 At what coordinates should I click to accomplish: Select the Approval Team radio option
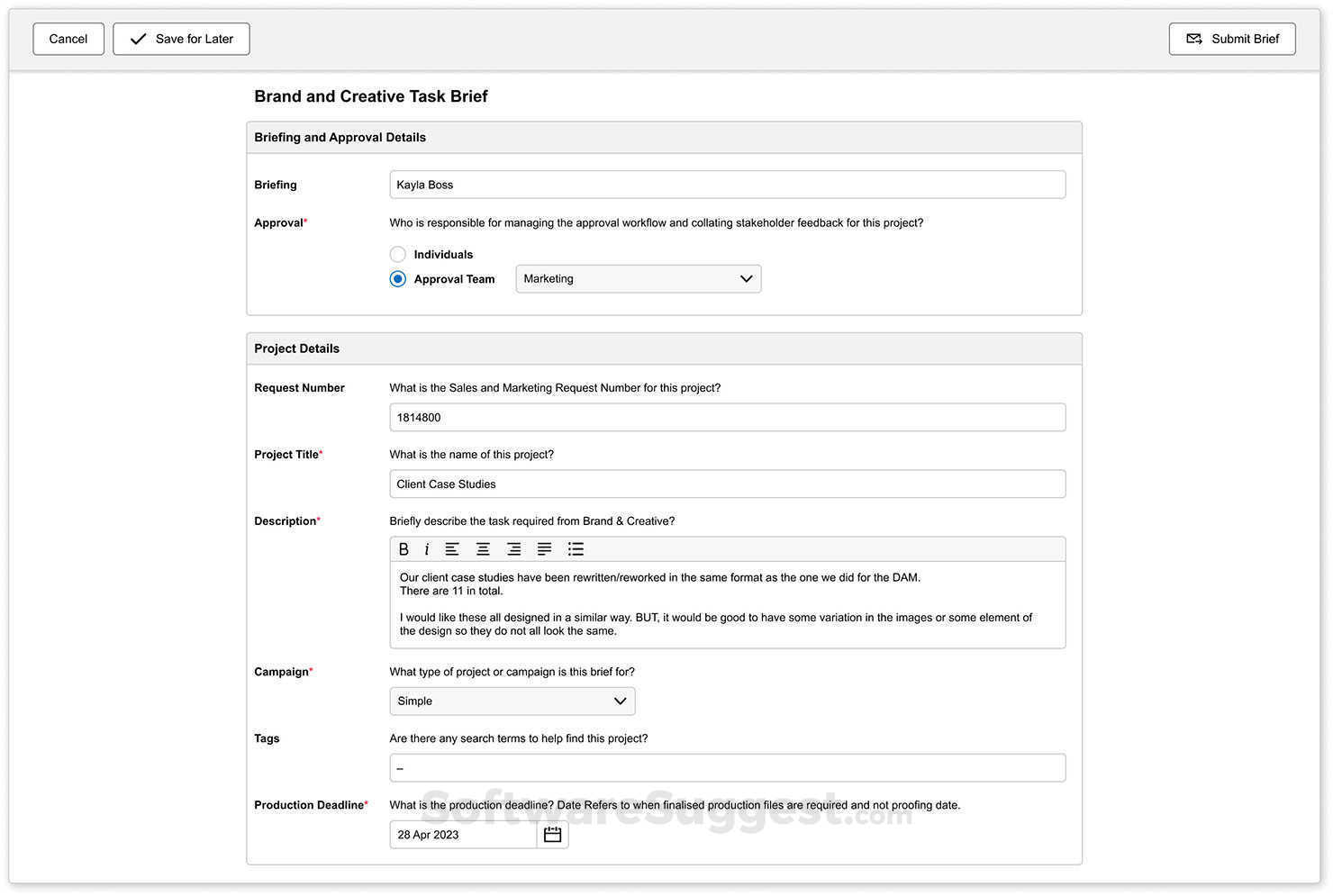pos(398,279)
